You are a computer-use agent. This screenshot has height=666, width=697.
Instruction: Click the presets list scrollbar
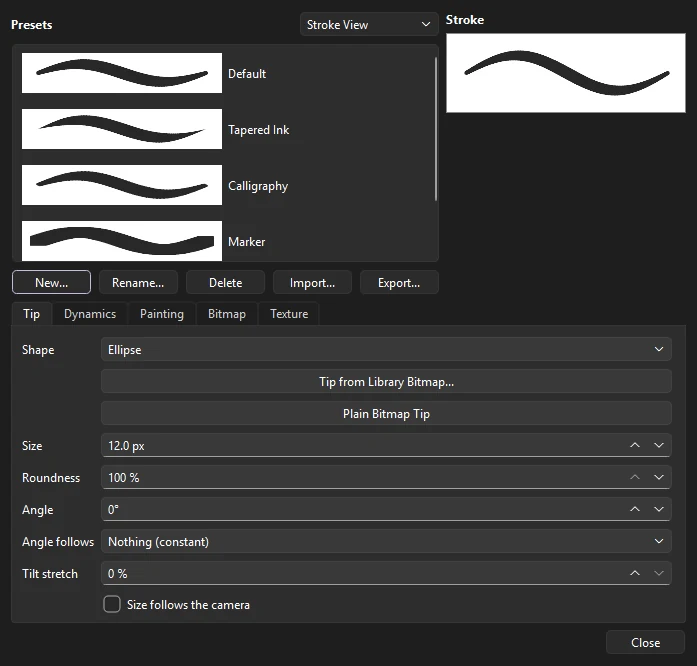(436, 129)
